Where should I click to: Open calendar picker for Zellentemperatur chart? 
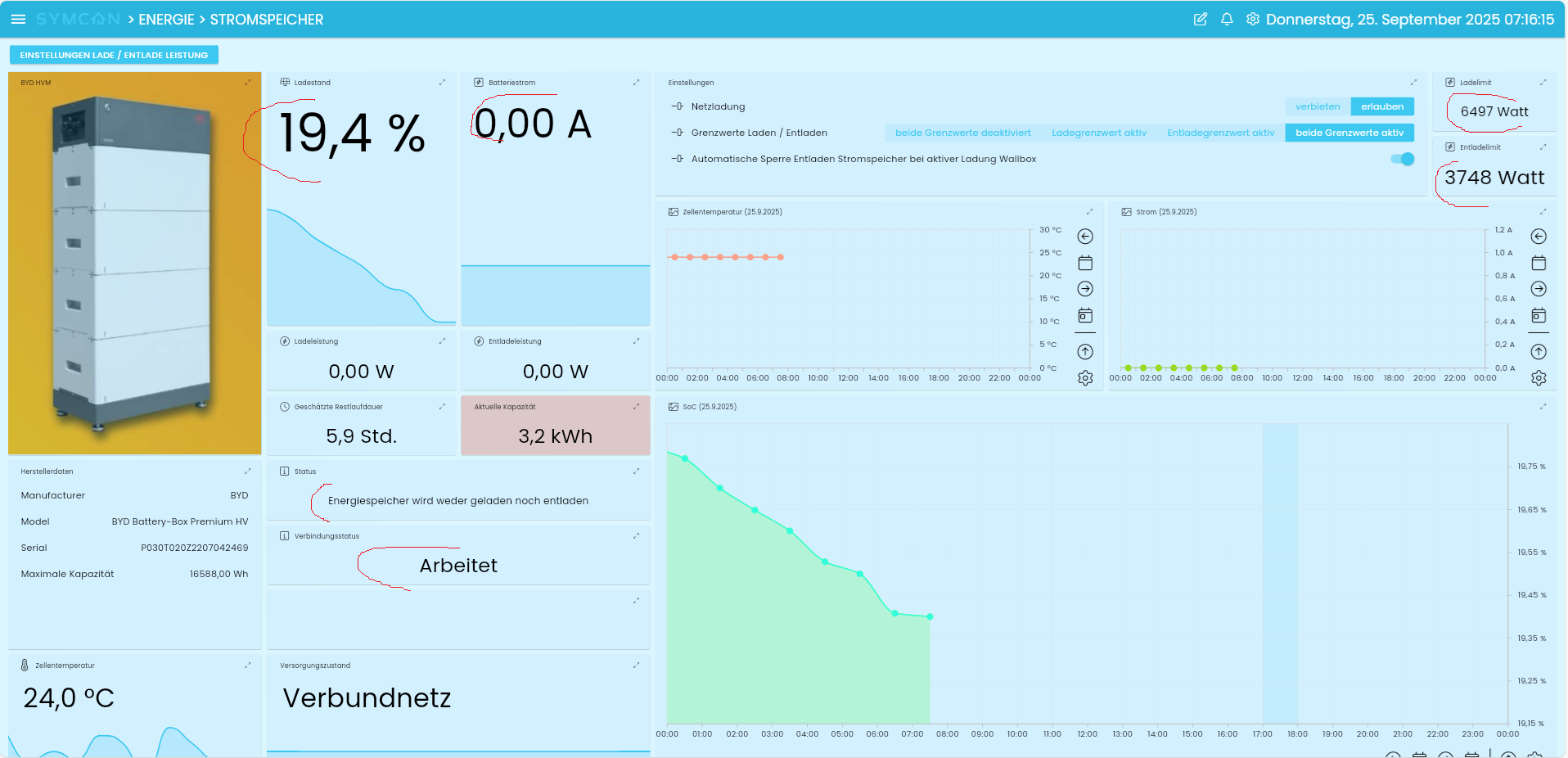tap(1085, 263)
